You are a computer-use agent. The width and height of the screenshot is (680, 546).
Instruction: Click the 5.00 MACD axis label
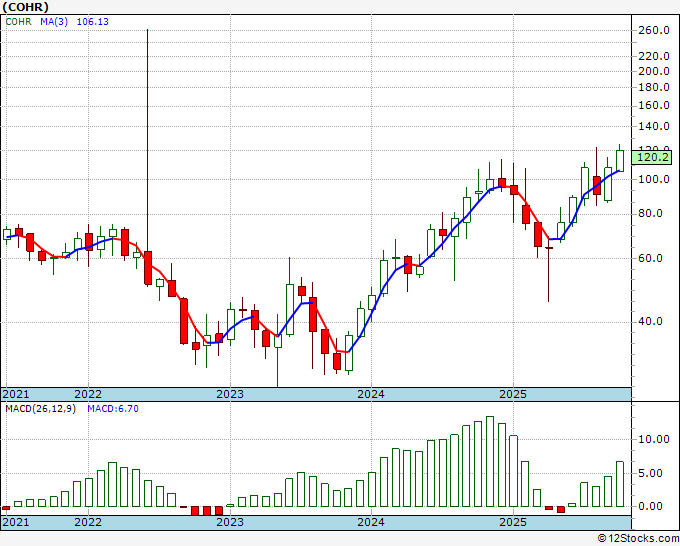(651, 473)
